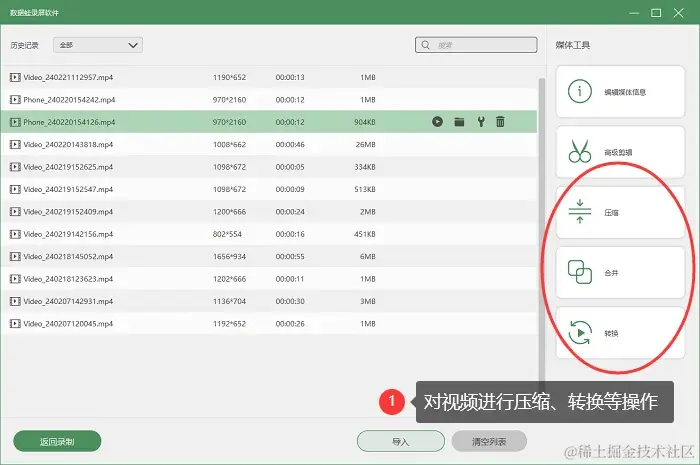This screenshot has width=700, height=465.
Task: Click file size 451KB
Action: click(365, 234)
